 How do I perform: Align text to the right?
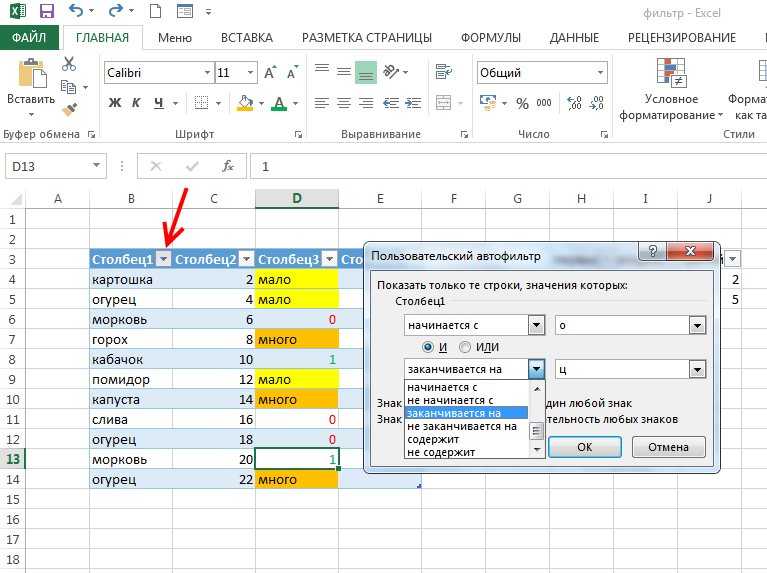pyautogui.click(x=366, y=103)
